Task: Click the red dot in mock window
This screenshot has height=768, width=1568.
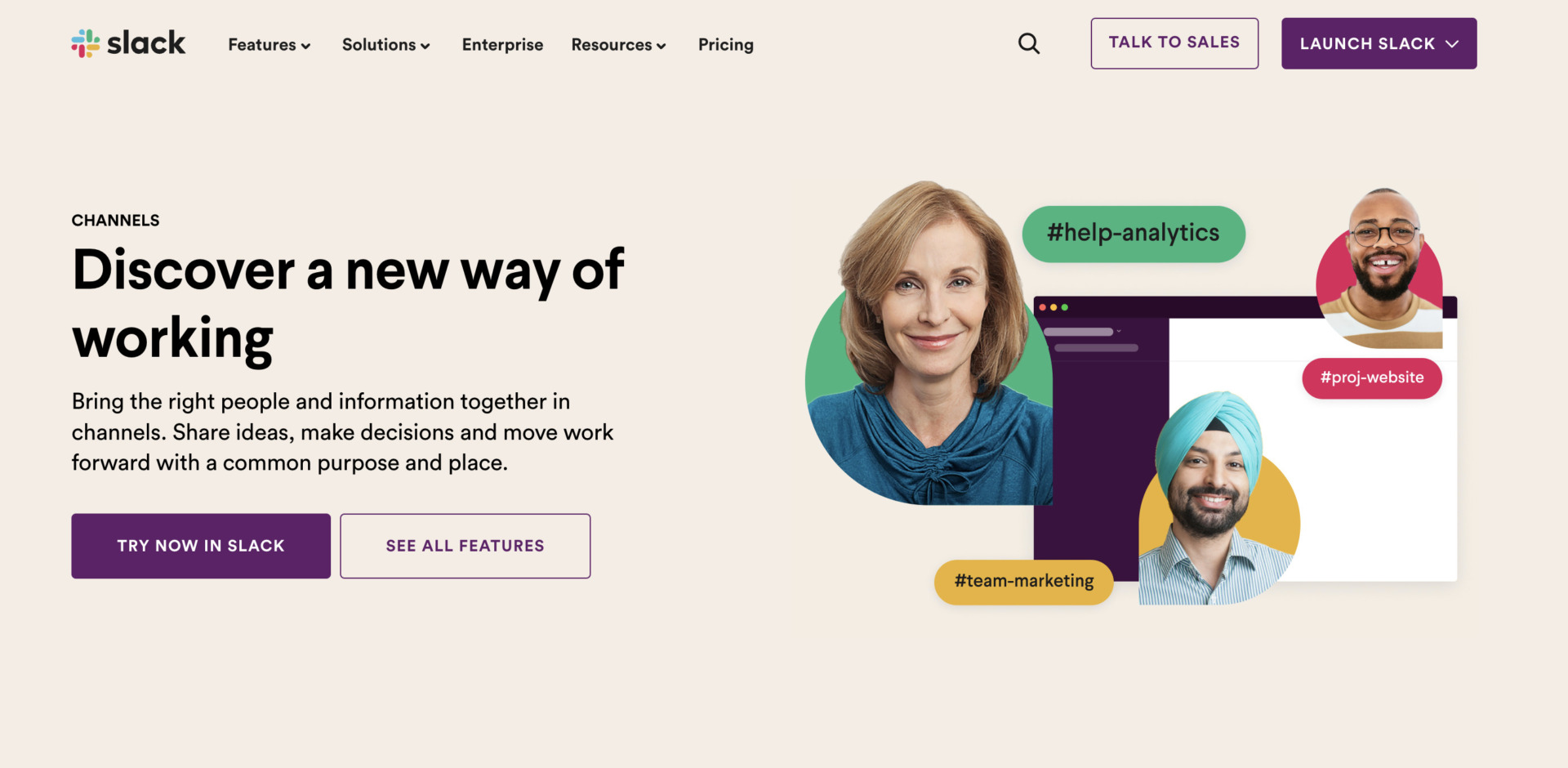Action: 1043,307
